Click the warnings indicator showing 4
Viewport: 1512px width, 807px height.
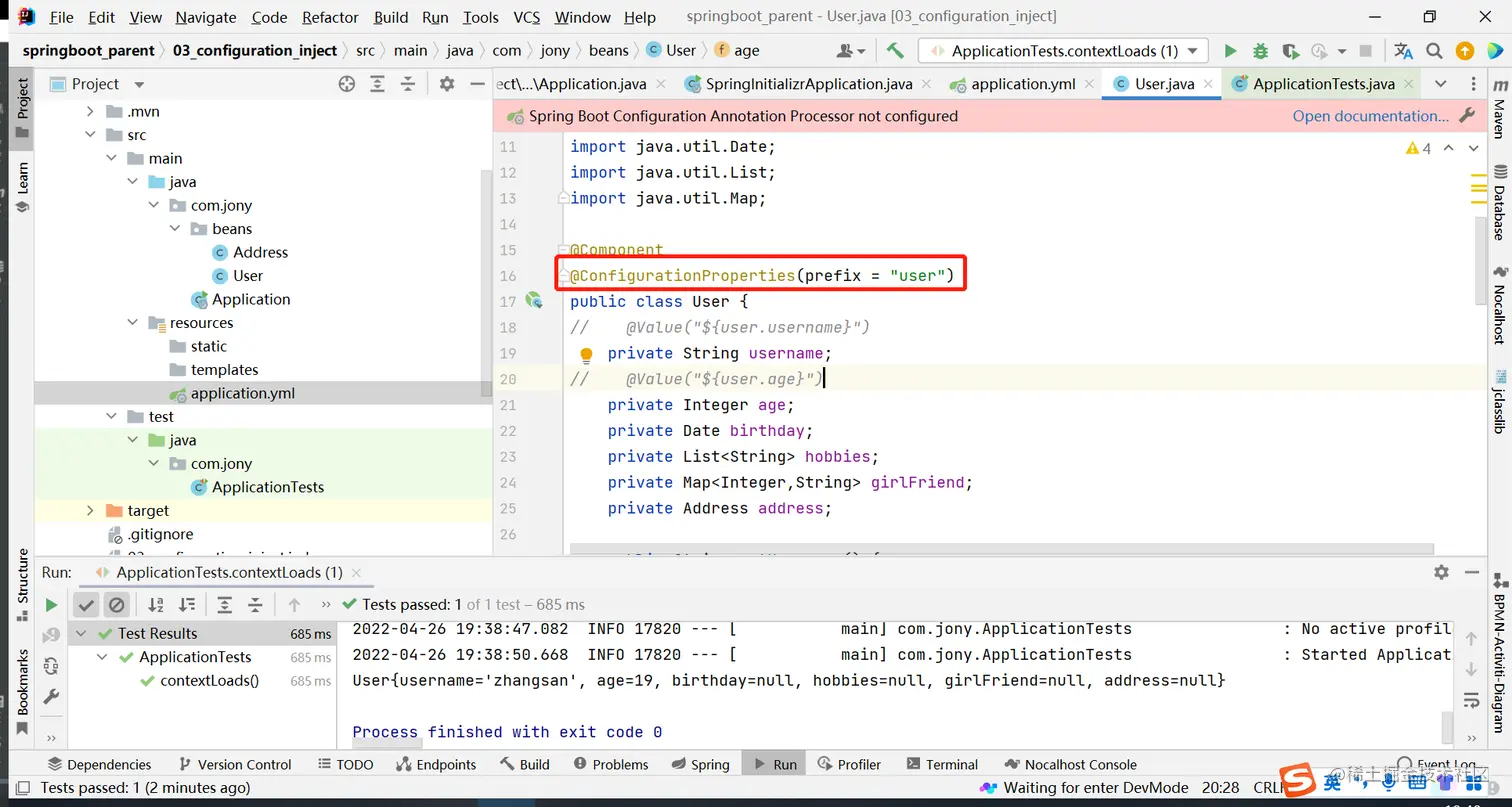click(1418, 148)
